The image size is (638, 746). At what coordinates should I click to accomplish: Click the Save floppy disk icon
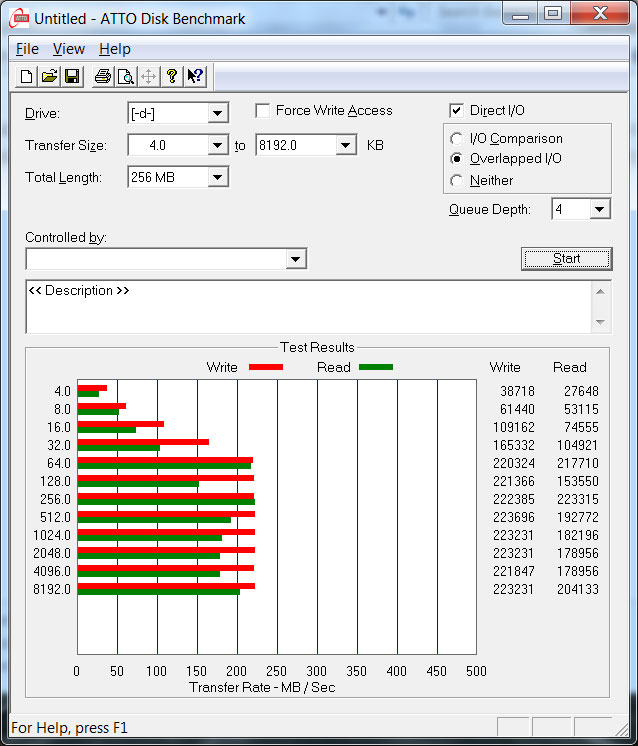click(x=72, y=76)
